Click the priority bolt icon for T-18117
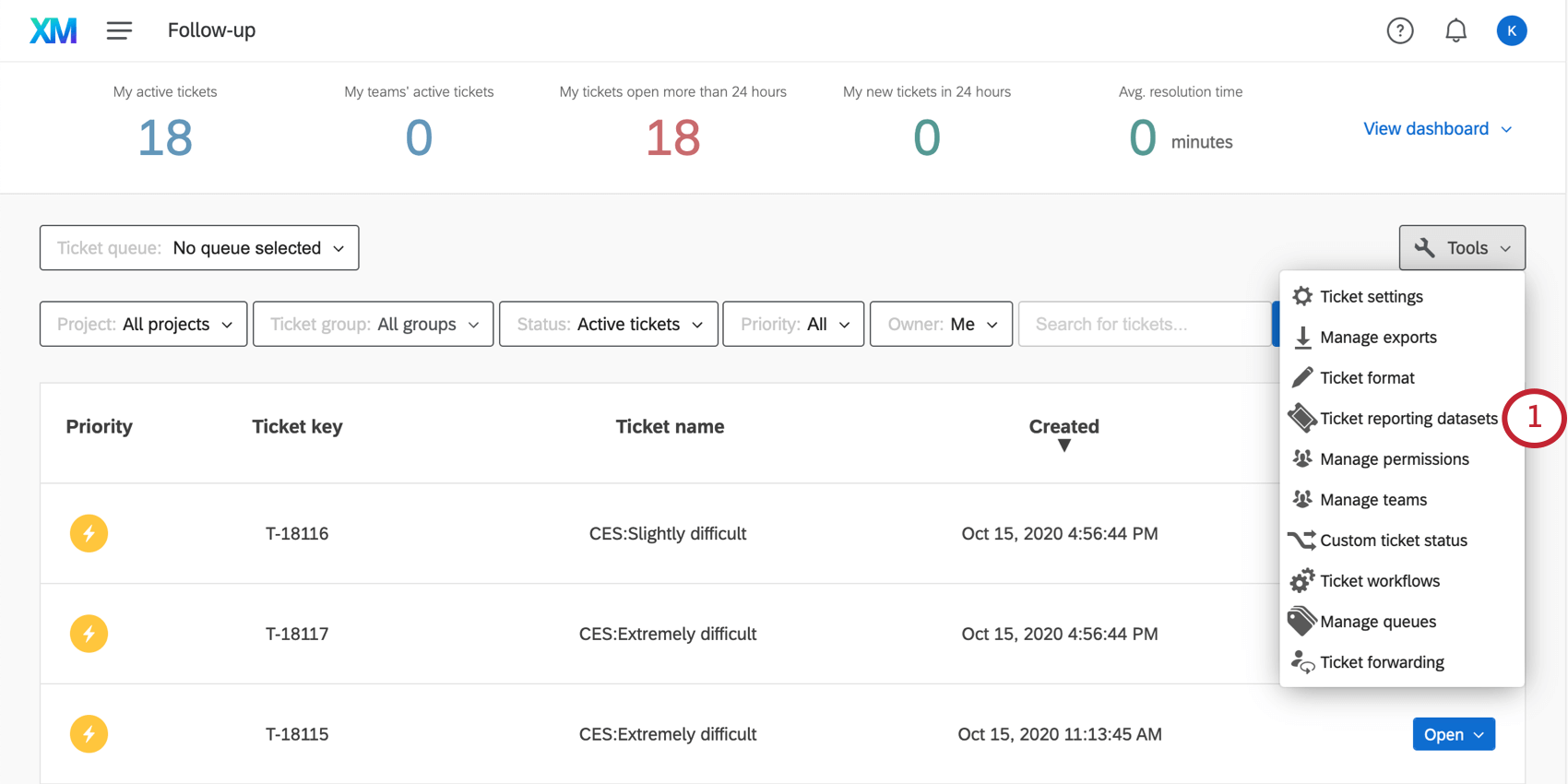1568x784 pixels. click(x=89, y=634)
